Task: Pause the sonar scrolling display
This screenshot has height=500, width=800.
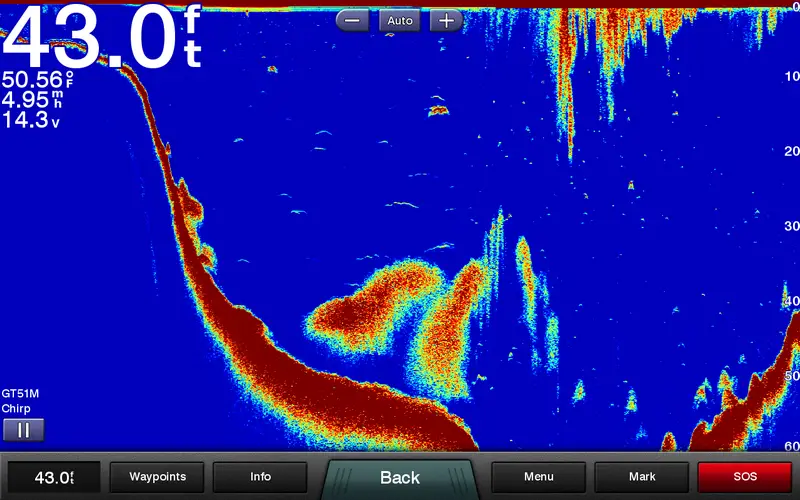Action: click(x=23, y=430)
